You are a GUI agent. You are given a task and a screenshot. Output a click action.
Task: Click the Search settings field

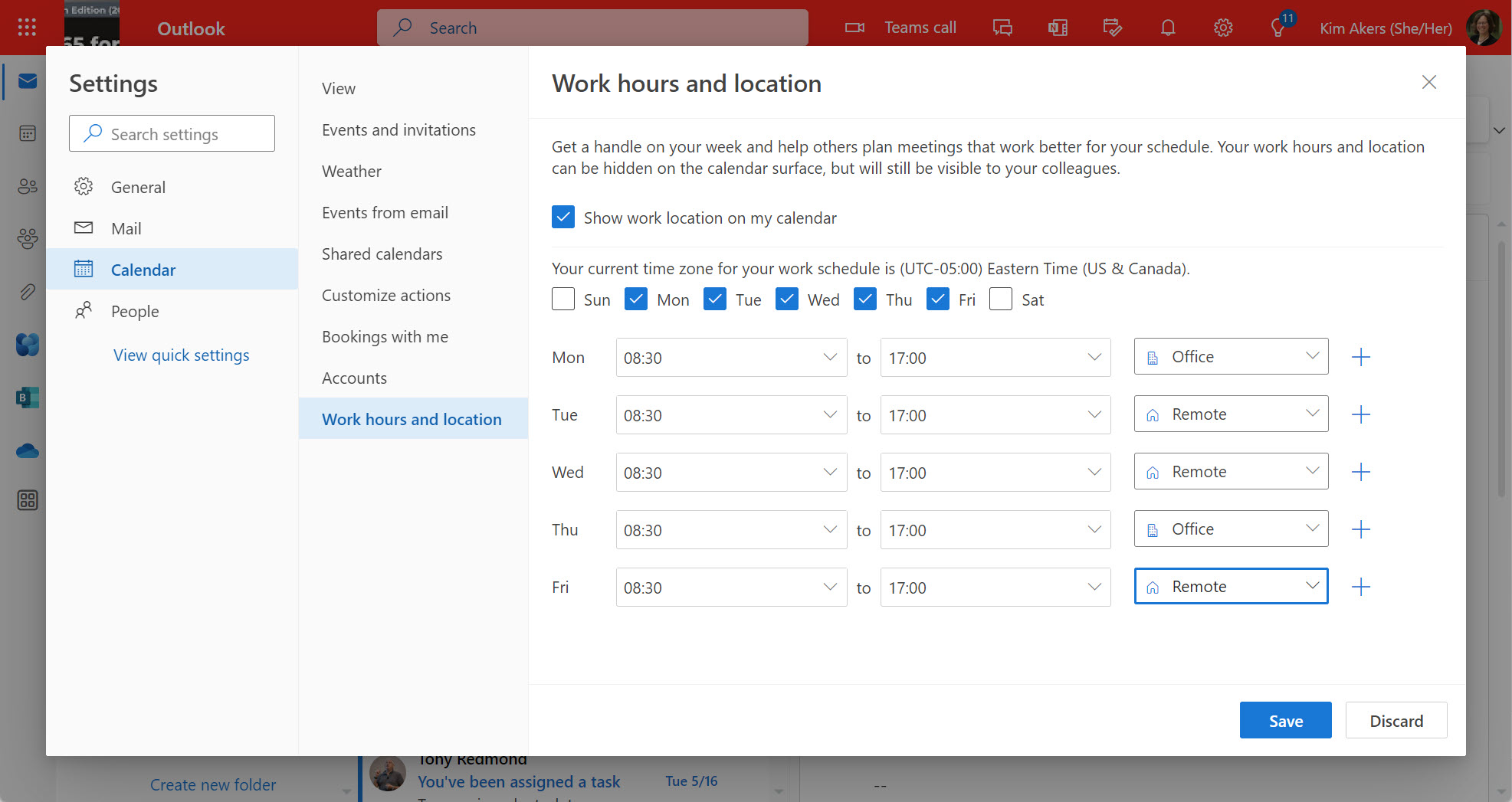point(172,134)
